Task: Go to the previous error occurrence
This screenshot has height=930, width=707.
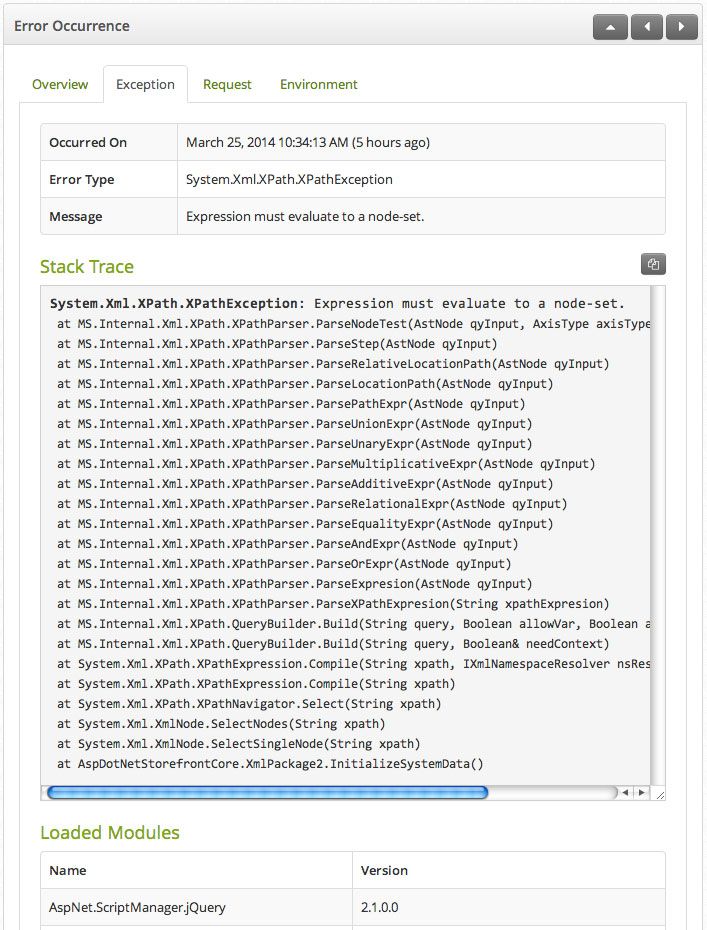Action: [x=646, y=27]
